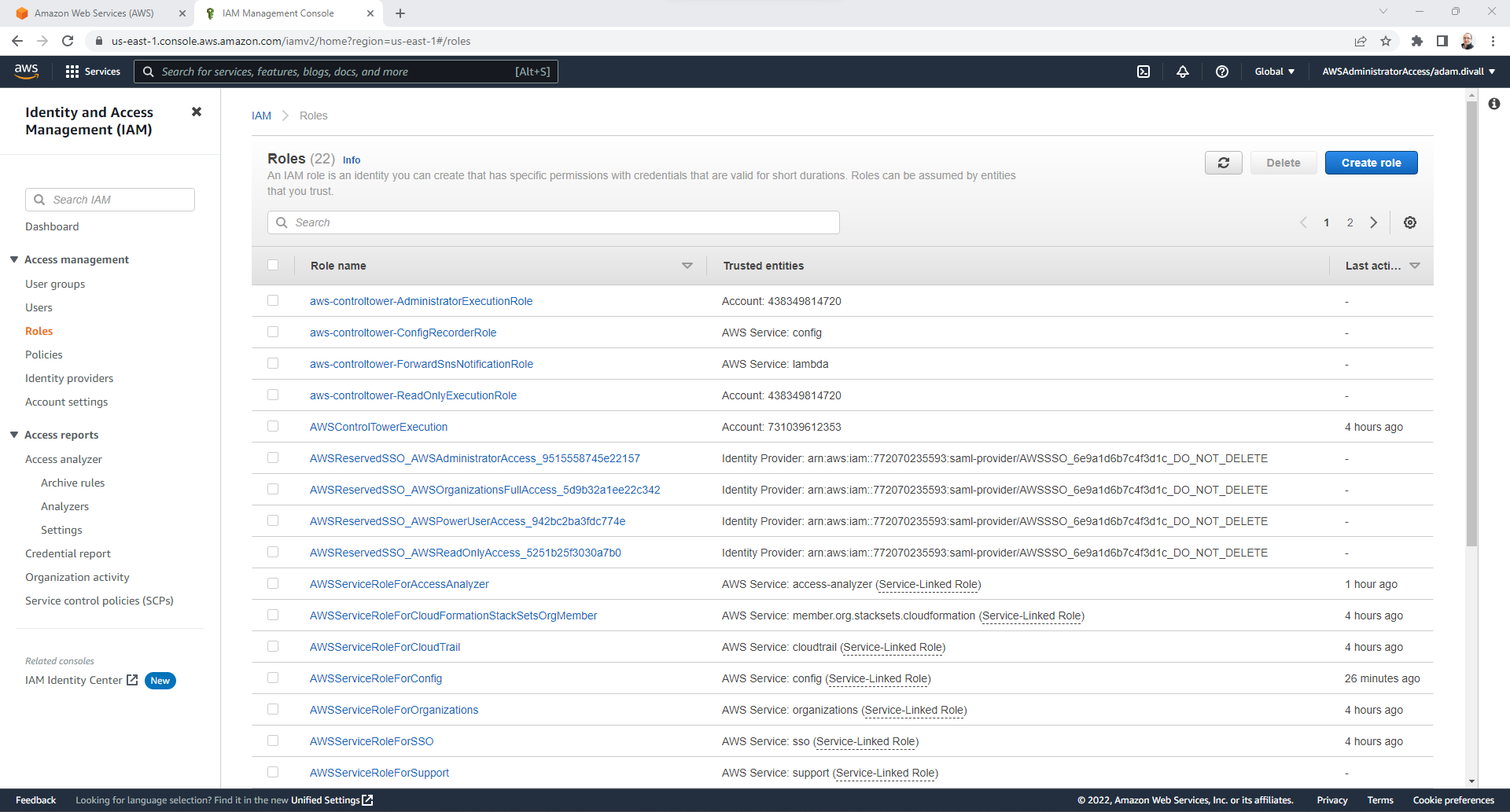
Task: Focus the roles Search field
Action: (x=554, y=222)
